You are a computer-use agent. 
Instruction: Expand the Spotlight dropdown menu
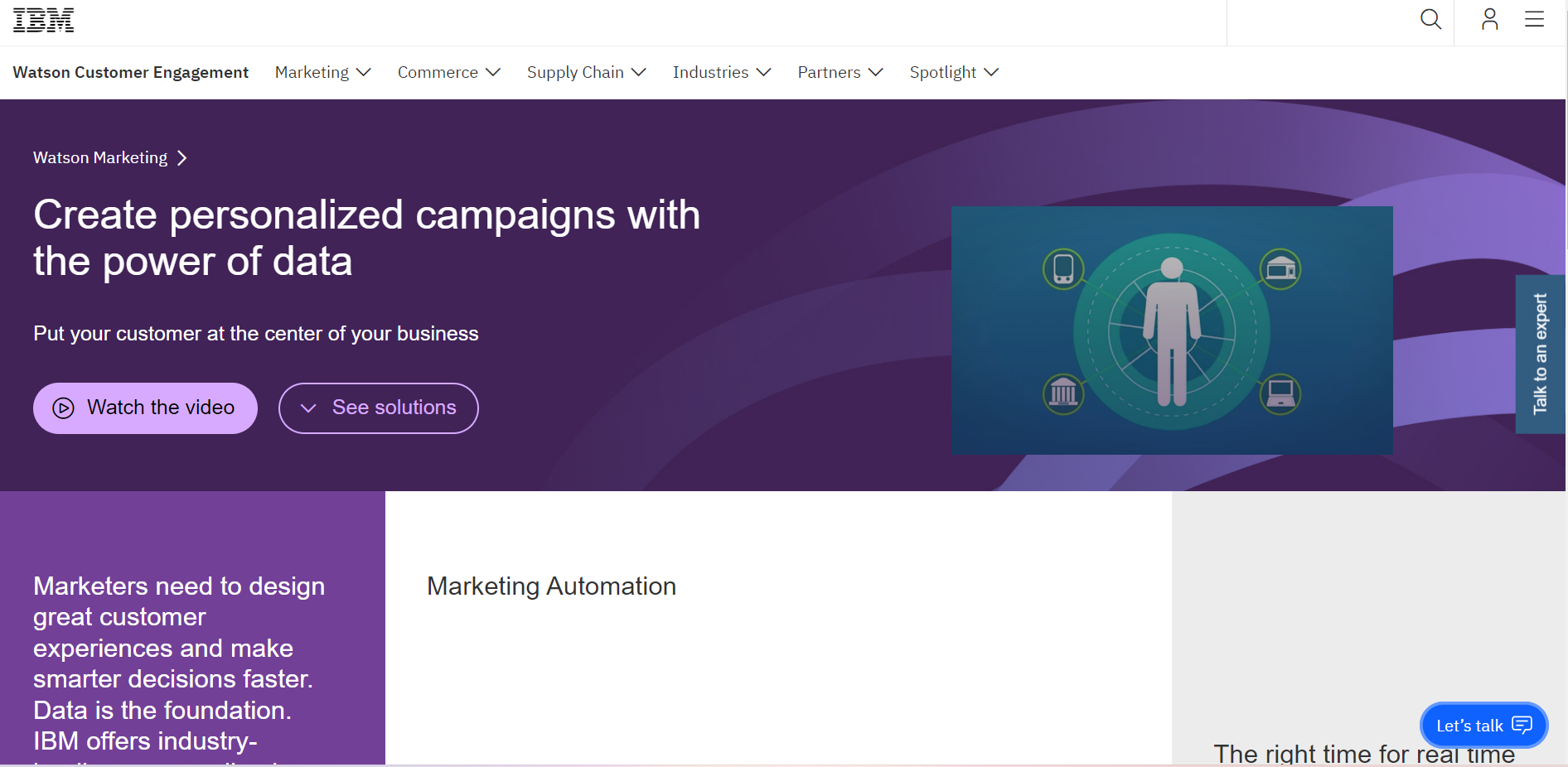(x=954, y=72)
